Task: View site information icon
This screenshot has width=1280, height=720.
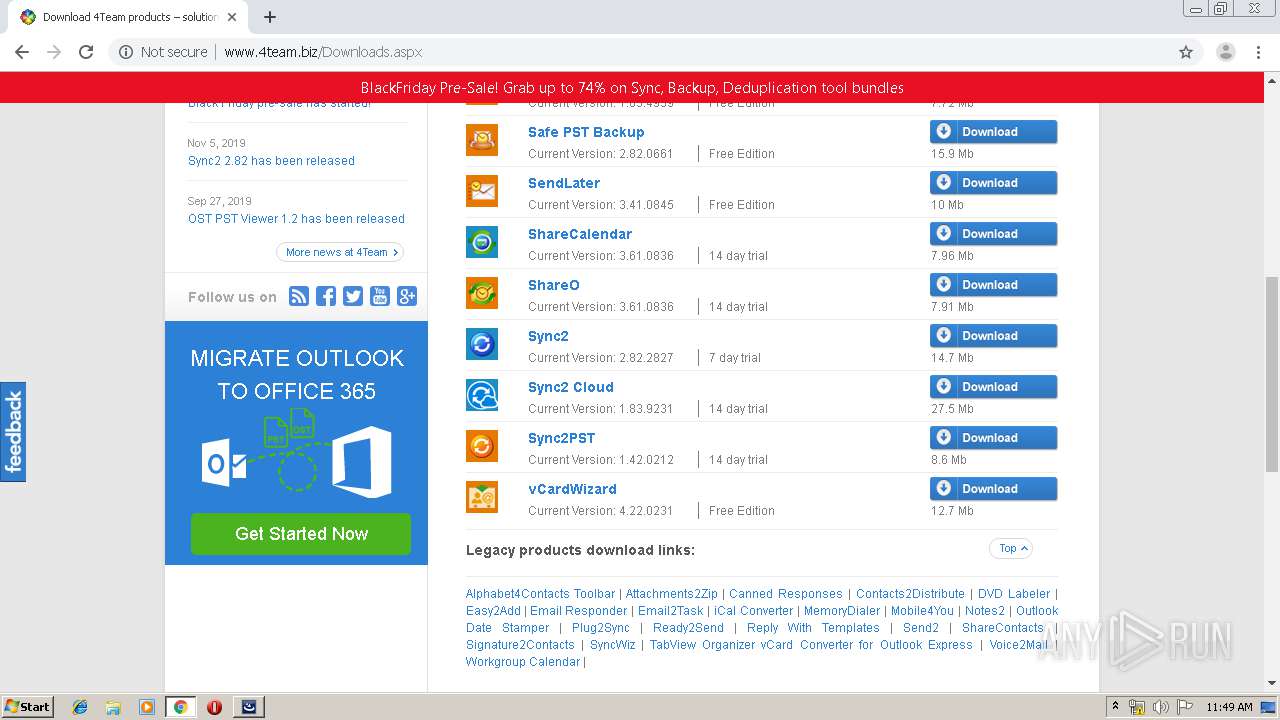Action: pos(126,52)
